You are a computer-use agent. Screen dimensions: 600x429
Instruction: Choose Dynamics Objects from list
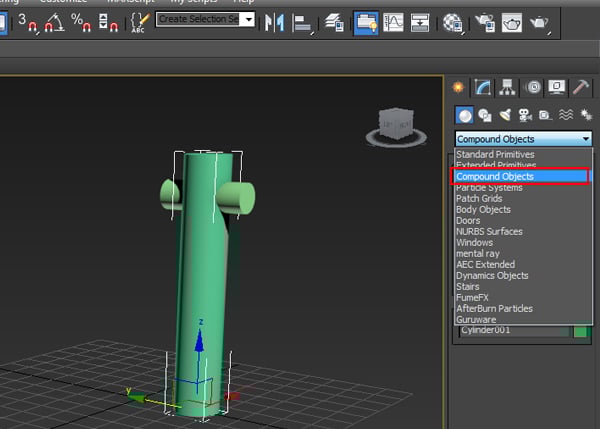pyautogui.click(x=523, y=276)
